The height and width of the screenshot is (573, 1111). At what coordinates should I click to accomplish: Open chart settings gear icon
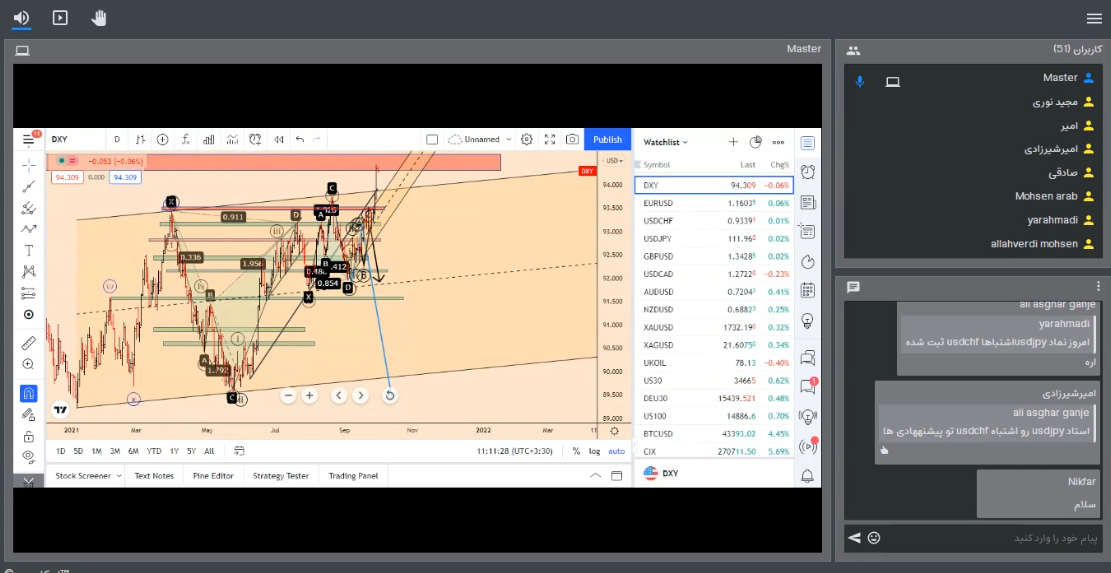[x=527, y=140]
